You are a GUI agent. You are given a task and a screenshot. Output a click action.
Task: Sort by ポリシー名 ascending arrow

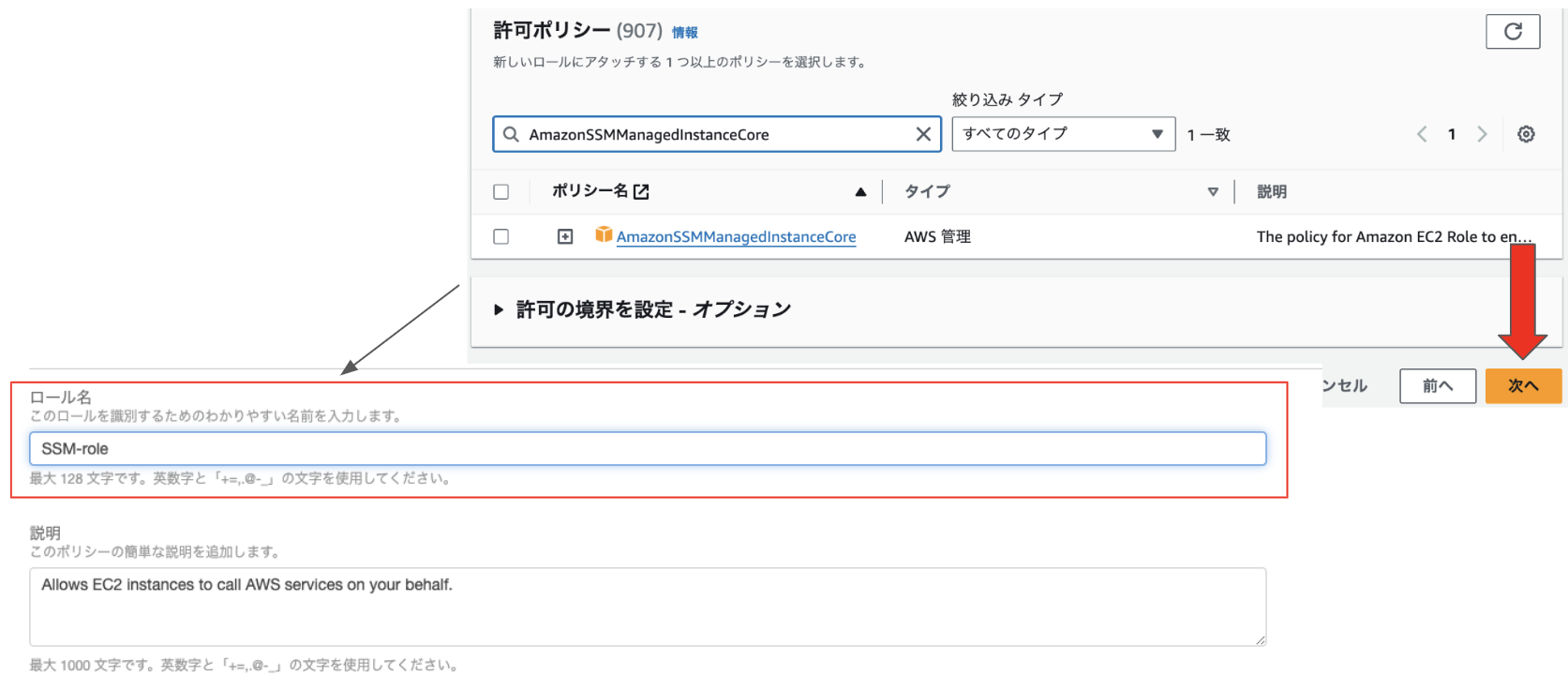(860, 192)
